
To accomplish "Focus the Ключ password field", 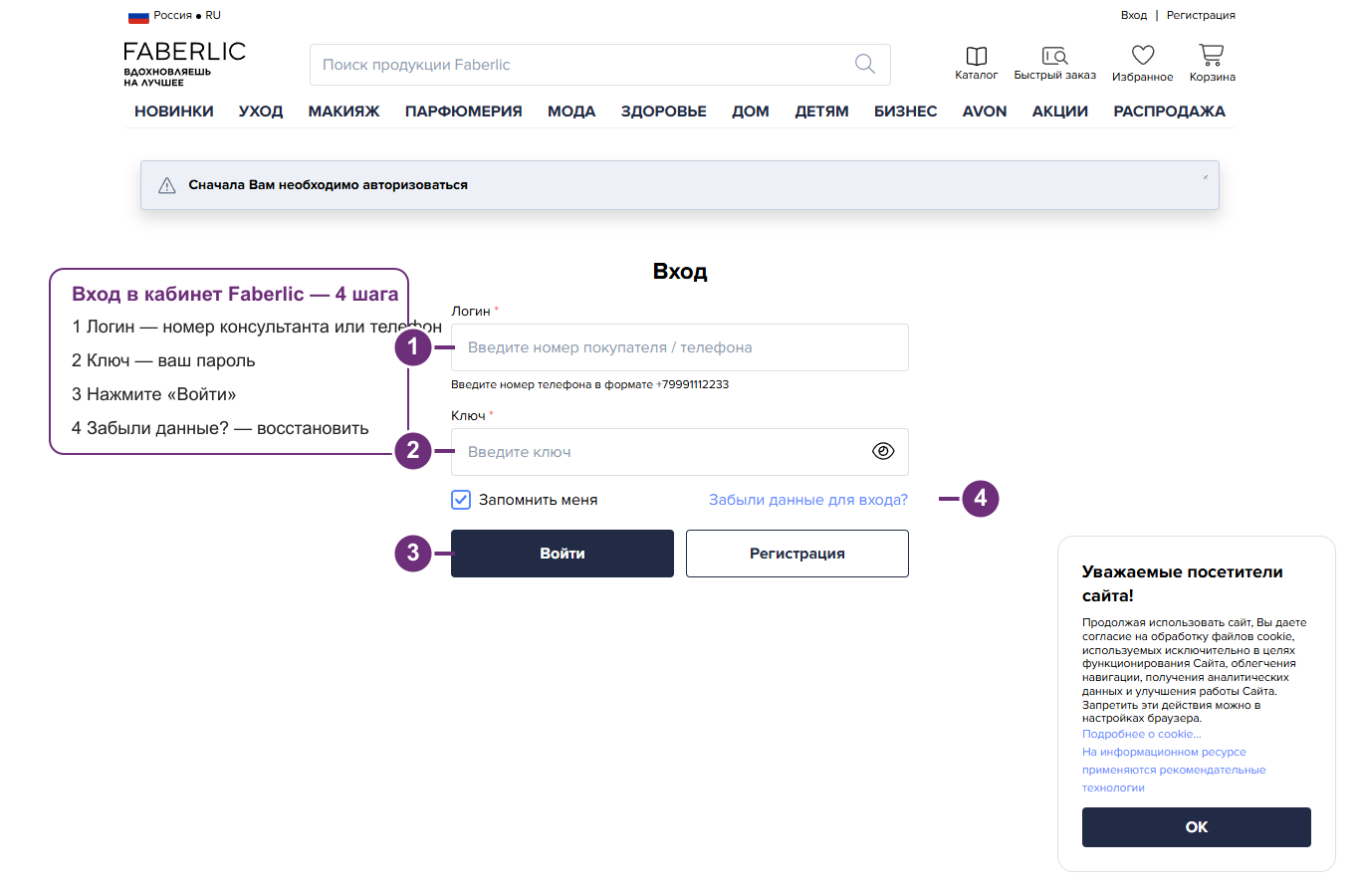I will (680, 452).
